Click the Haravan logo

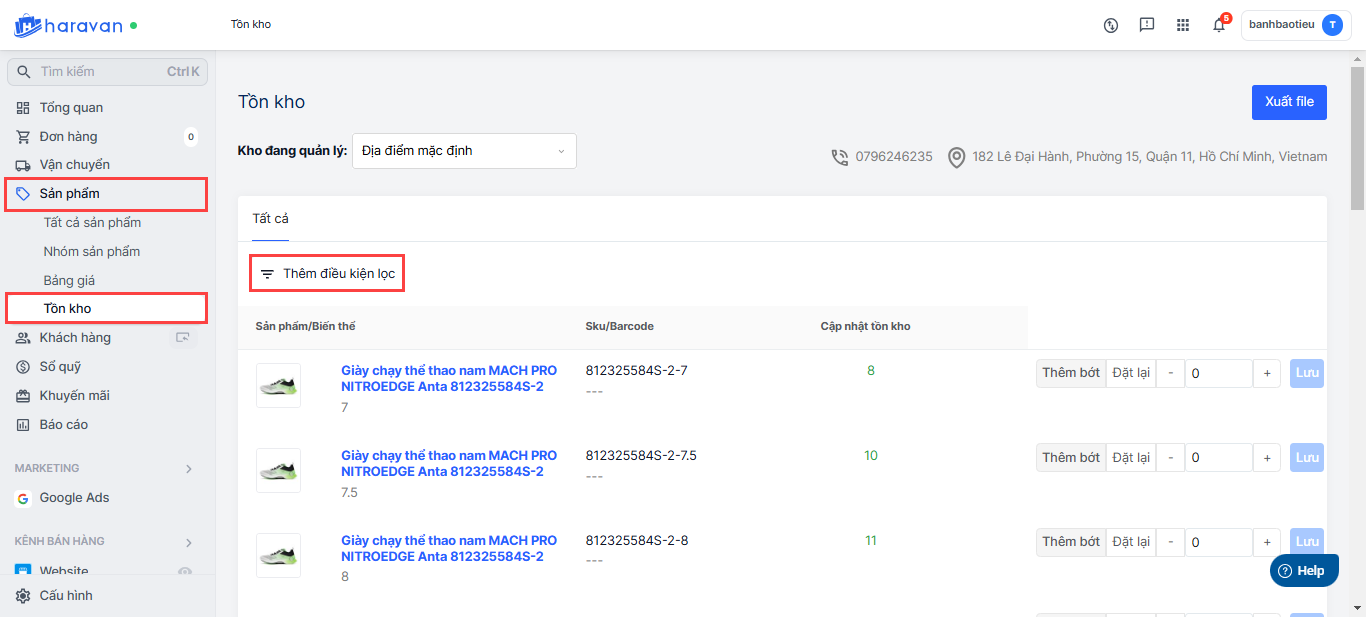[x=68, y=25]
